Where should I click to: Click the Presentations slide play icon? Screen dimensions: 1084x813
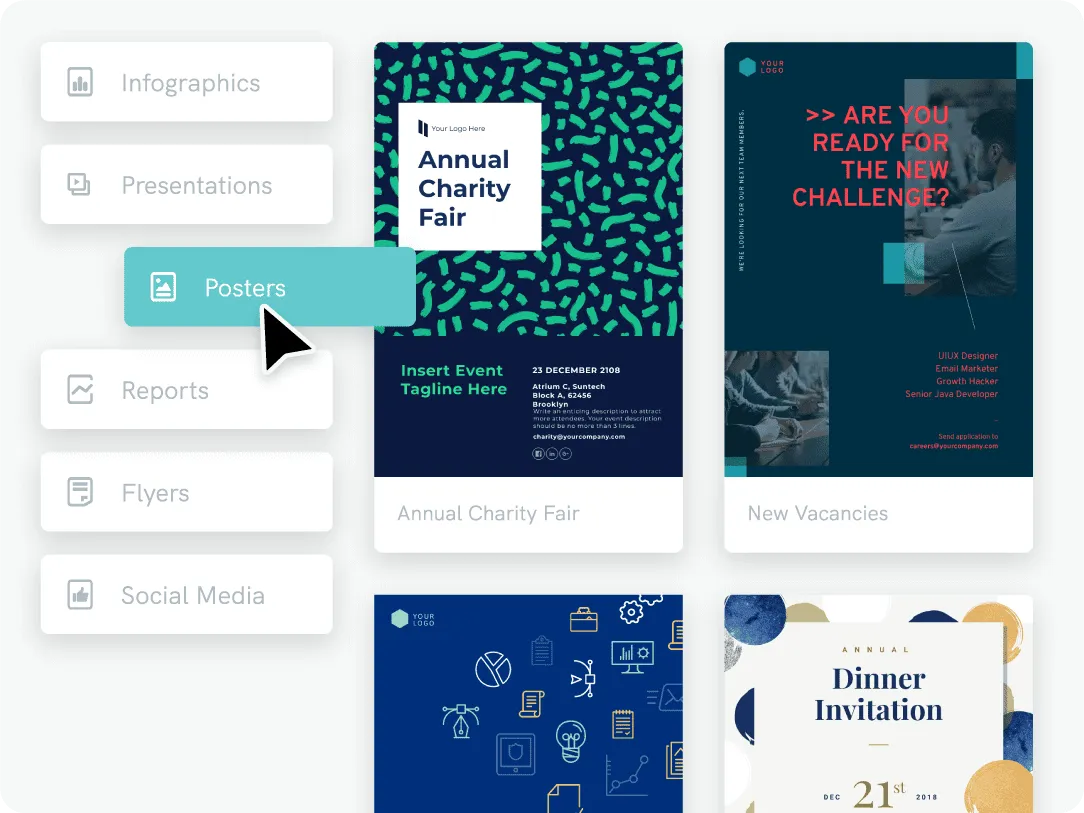(79, 185)
